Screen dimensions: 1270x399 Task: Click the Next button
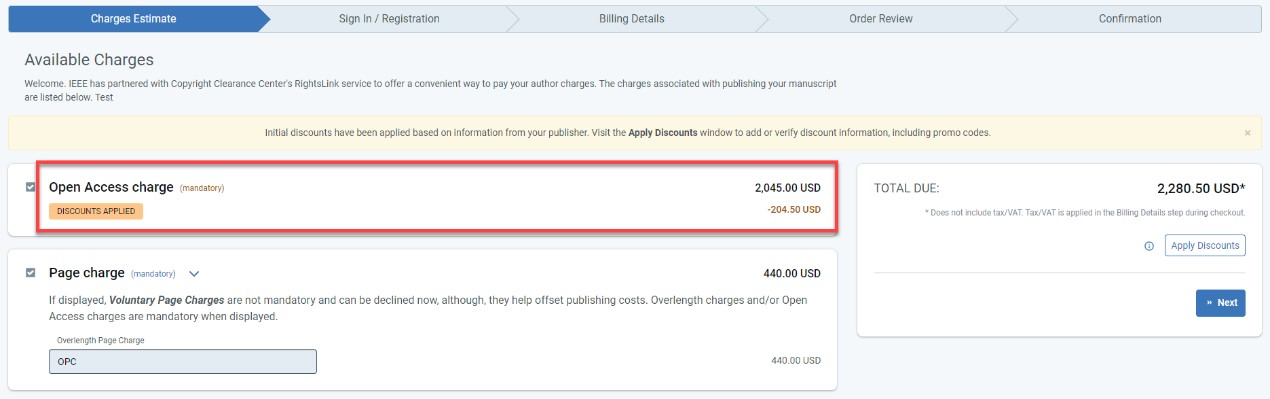point(1221,303)
